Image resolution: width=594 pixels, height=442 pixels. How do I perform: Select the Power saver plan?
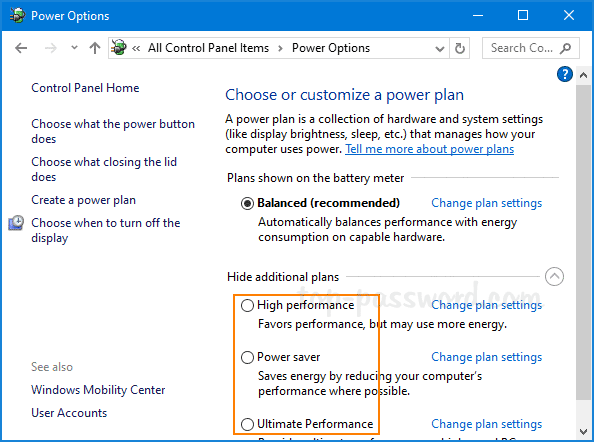pyautogui.click(x=247, y=357)
